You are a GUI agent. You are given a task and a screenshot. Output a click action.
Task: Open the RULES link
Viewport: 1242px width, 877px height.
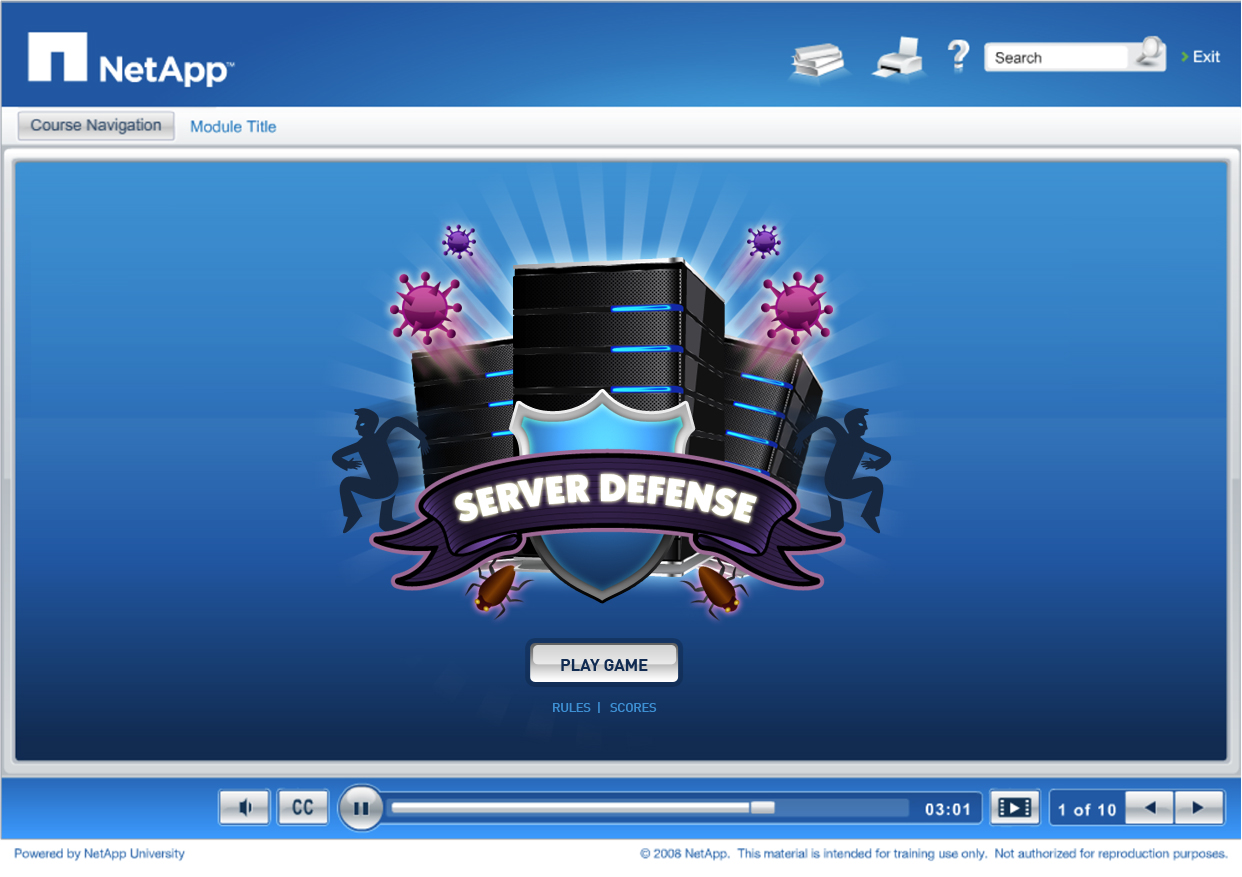pos(571,708)
